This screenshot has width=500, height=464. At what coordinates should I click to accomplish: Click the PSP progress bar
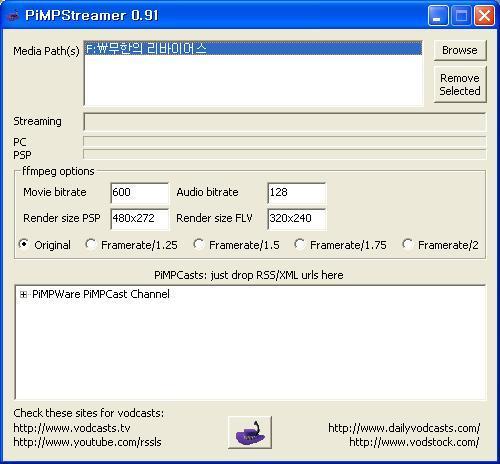pos(285,154)
